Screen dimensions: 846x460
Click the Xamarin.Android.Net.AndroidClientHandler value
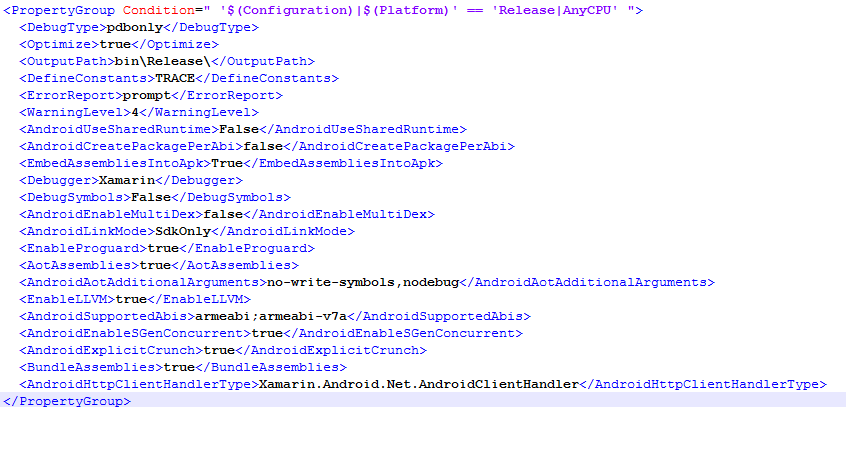pos(419,385)
